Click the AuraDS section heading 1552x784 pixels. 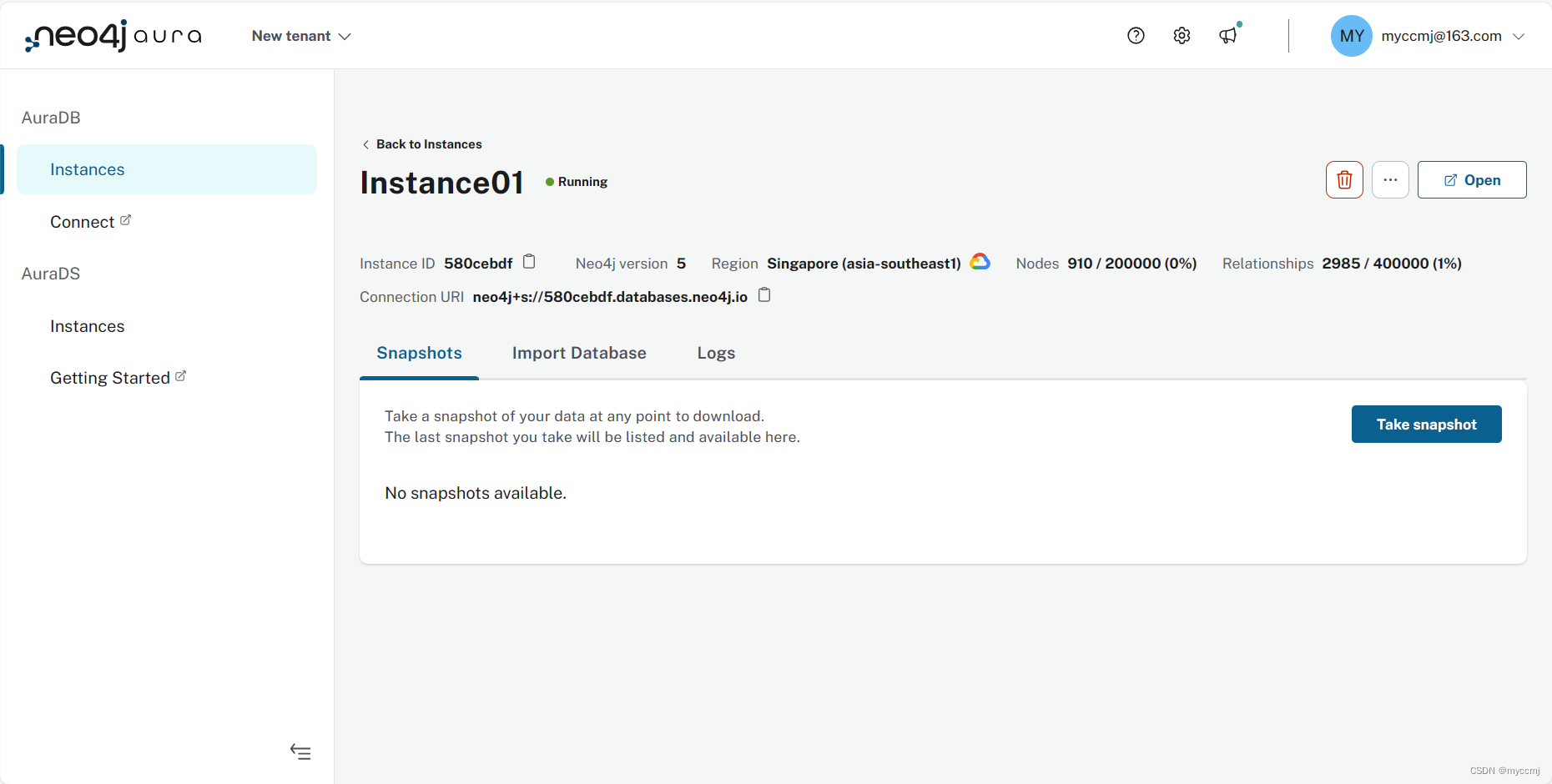pyautogui.click(x=51, y=274)
